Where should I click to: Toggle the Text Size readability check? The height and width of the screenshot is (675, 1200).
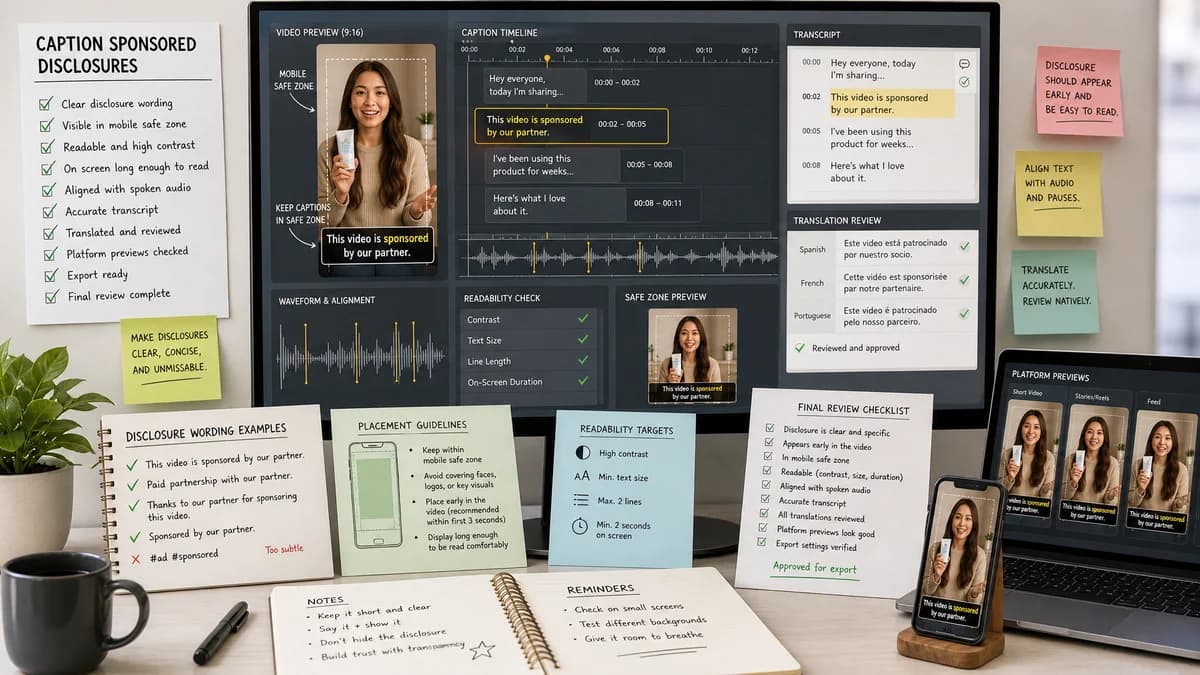583,340
